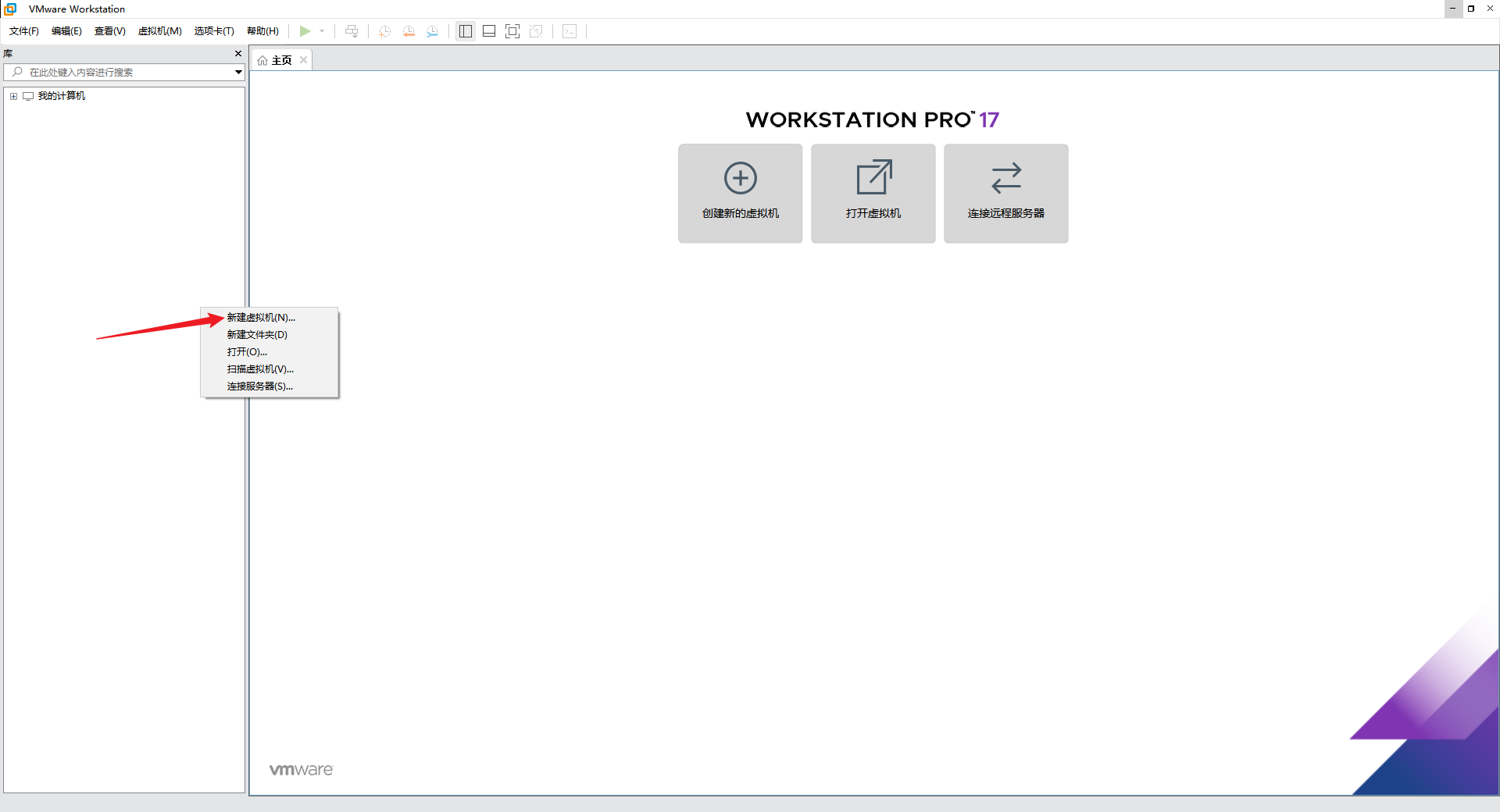Open the 查看(V) menu
Viewport: 1500px width, 812px height.
pyautogui.click(x=110, y=31)
